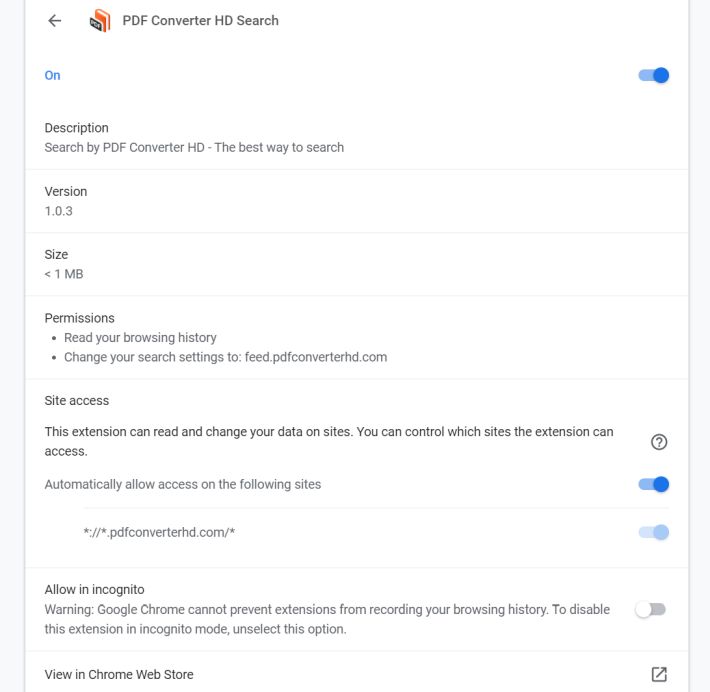The height and width of the screenshot is (692, 710).
Task: Click the blue On status label
Action: [53, 75]
